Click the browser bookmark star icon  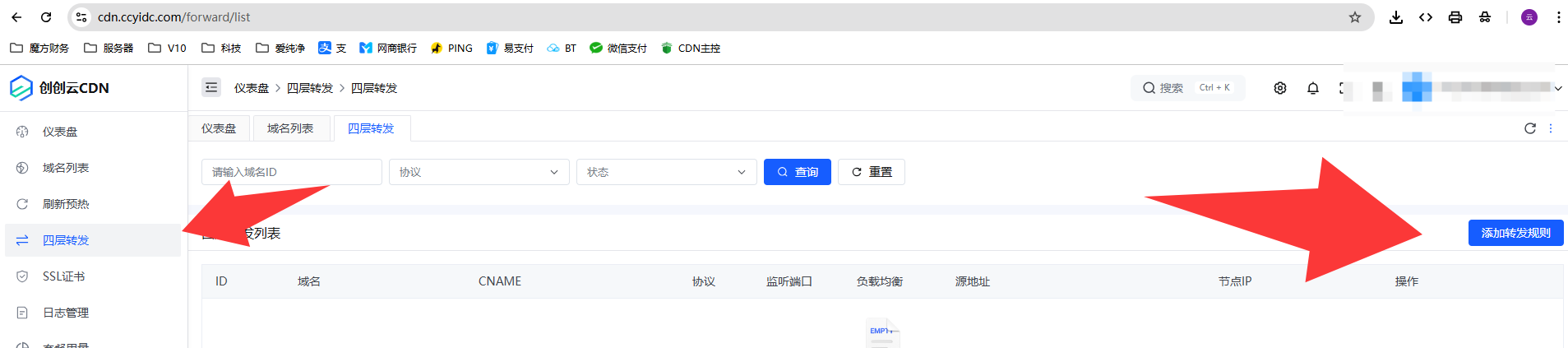click(1355, 17)
